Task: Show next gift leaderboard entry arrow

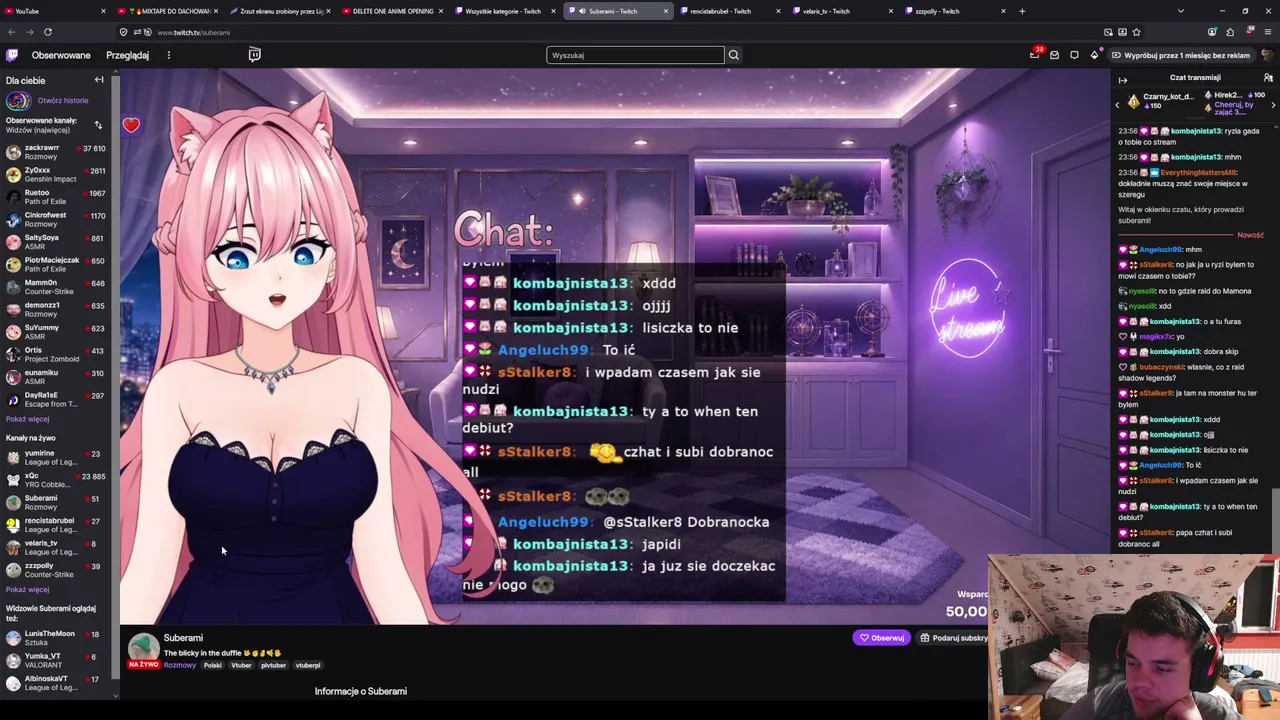Action: point(1273,104)
